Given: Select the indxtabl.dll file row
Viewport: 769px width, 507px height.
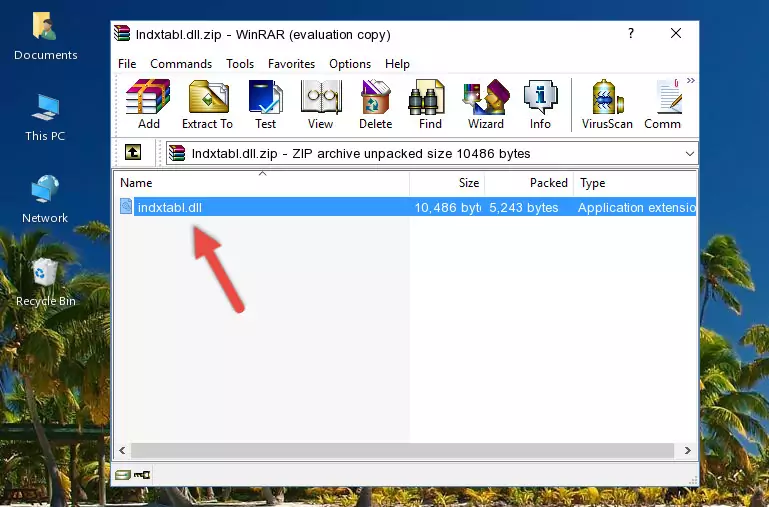Looking at the screenshot, I should tap(406, 207).
